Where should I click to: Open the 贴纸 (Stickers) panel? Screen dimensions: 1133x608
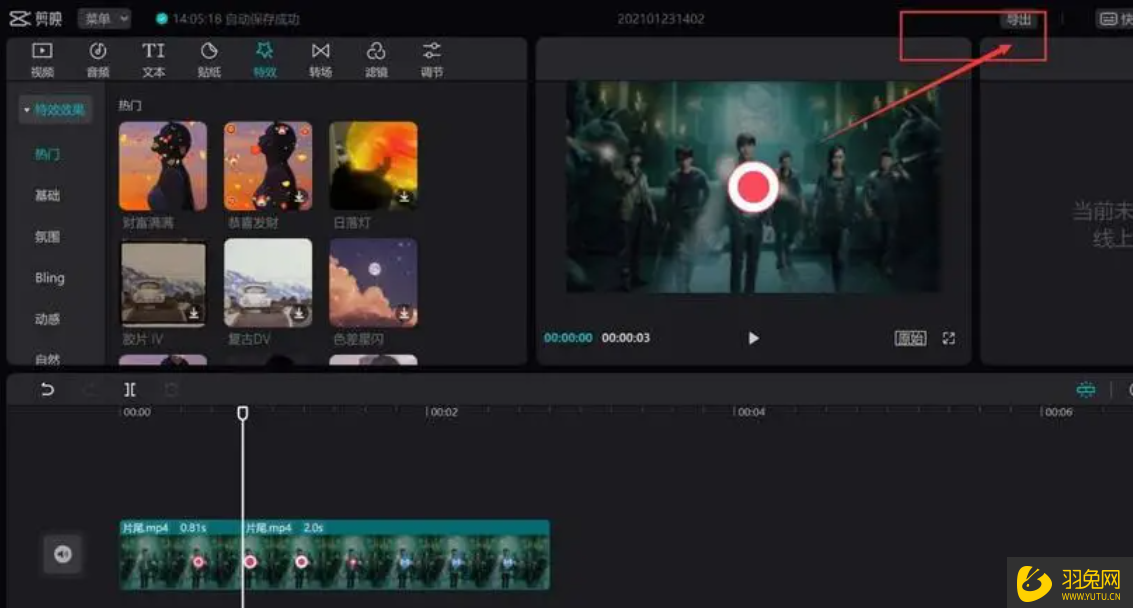(x=209, y=59)
